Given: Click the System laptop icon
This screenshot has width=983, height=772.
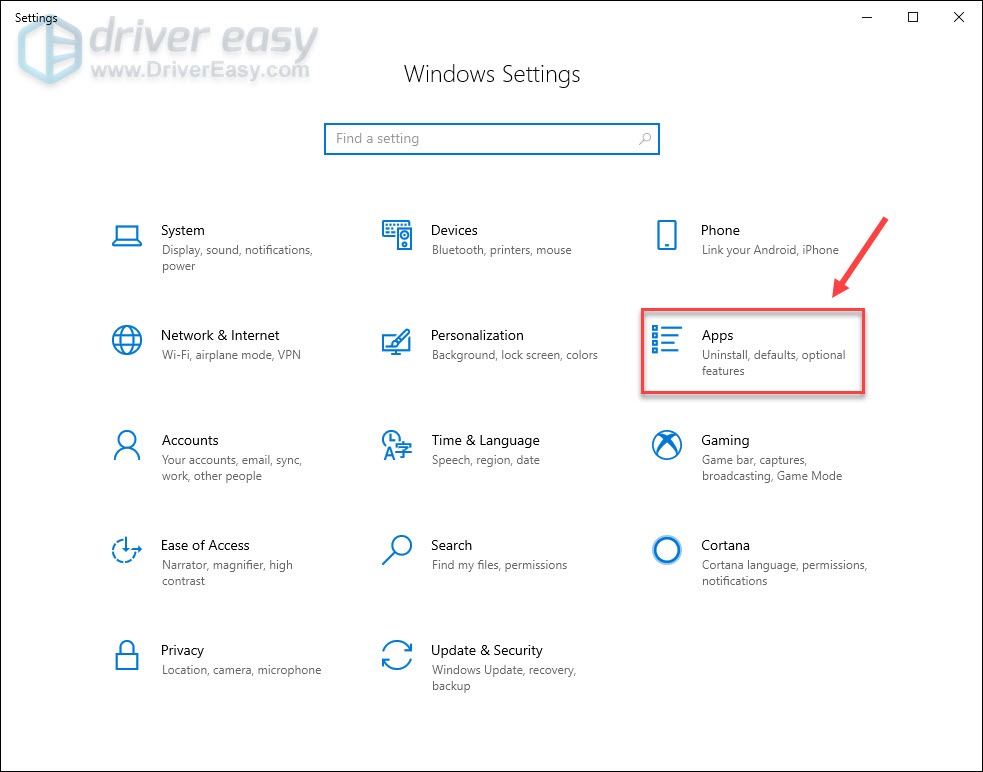Looking at the screenshot, I should [127, 236].
